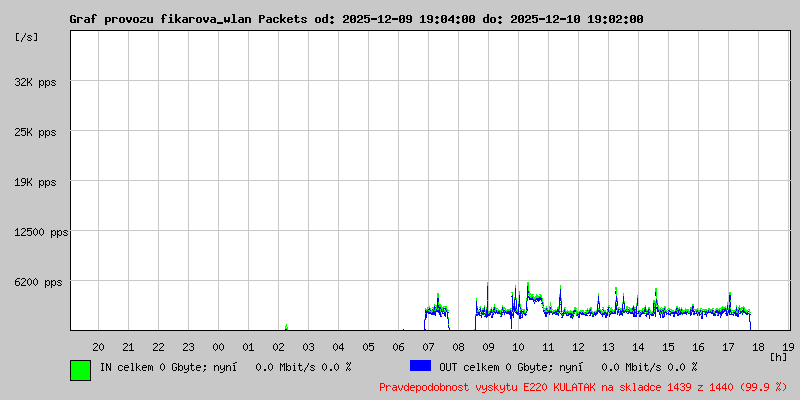Click the blue OUT legend swatch
The height and width of the screenshot is (400, 800).
point(420,366)
